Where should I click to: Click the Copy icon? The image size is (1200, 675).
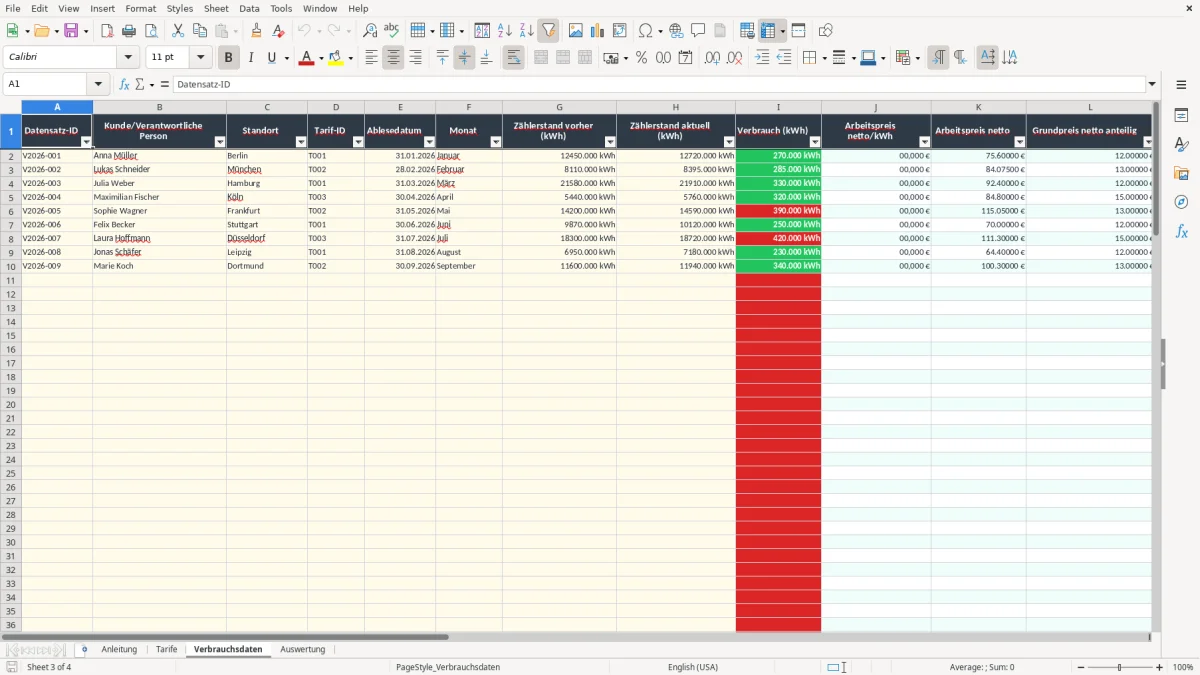pos(200,31)
